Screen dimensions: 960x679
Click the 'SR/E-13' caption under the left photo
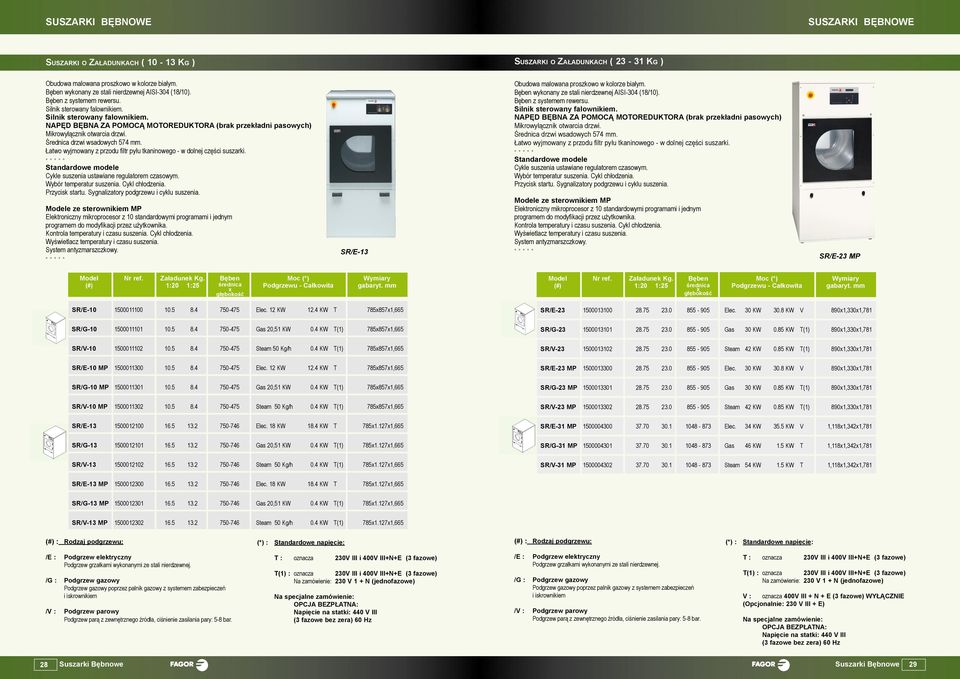click(354, 252)
